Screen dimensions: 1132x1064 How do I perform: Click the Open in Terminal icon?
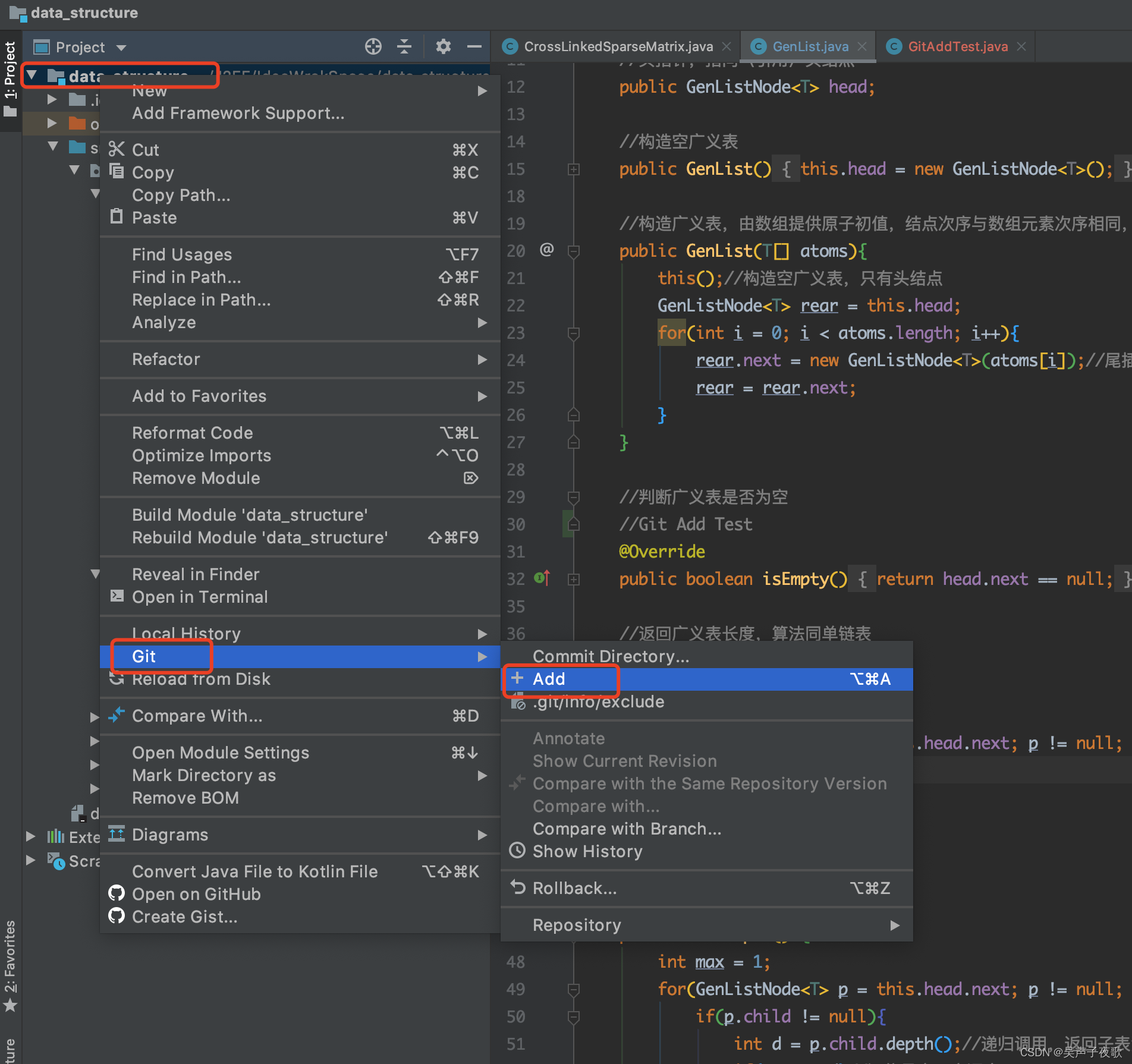117,596
